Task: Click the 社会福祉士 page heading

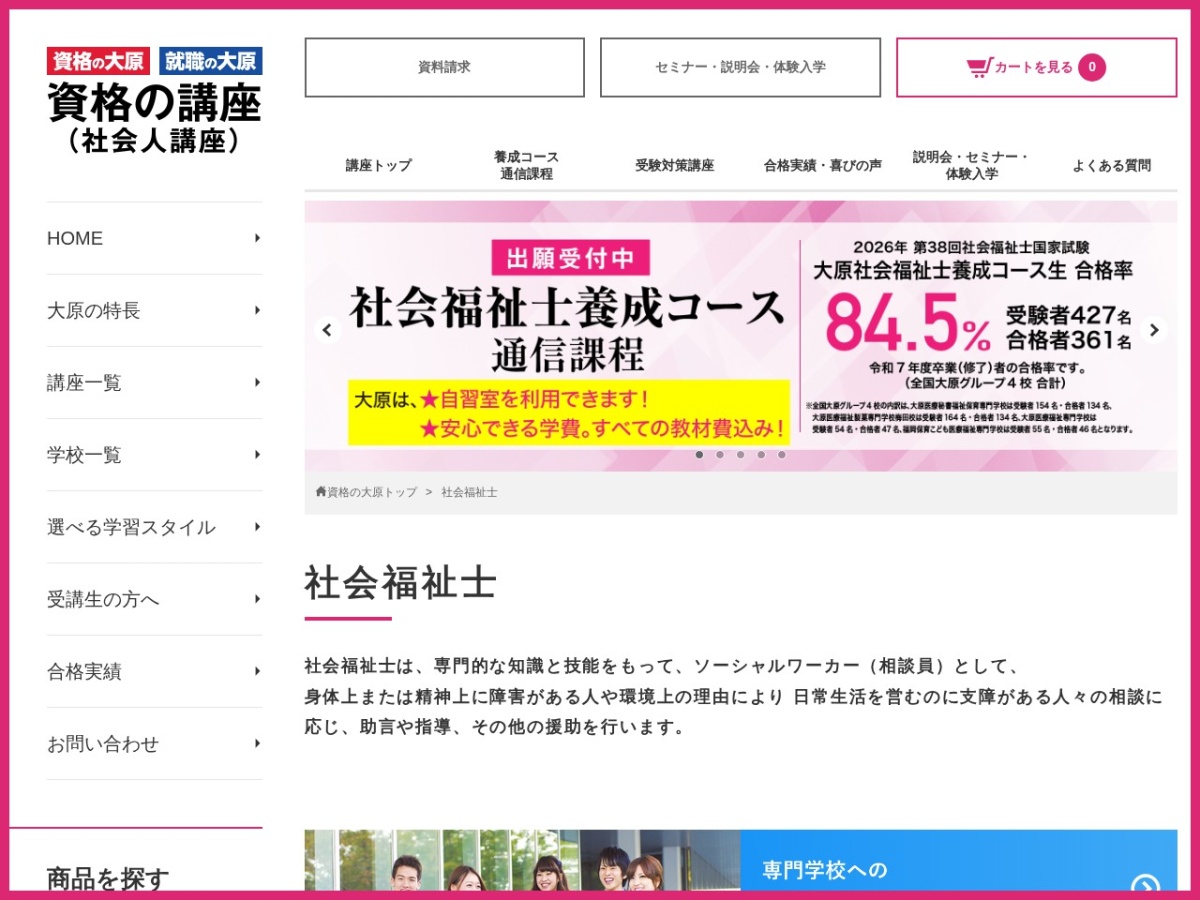Action: pyautogui.click(x=400, y=583)
